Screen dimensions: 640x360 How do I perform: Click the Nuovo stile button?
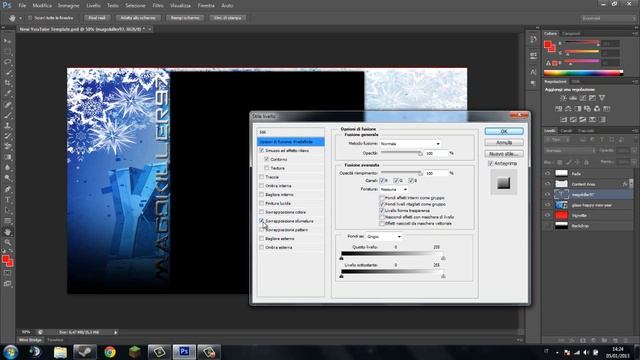pyautogui.click(x=504, y=154)
